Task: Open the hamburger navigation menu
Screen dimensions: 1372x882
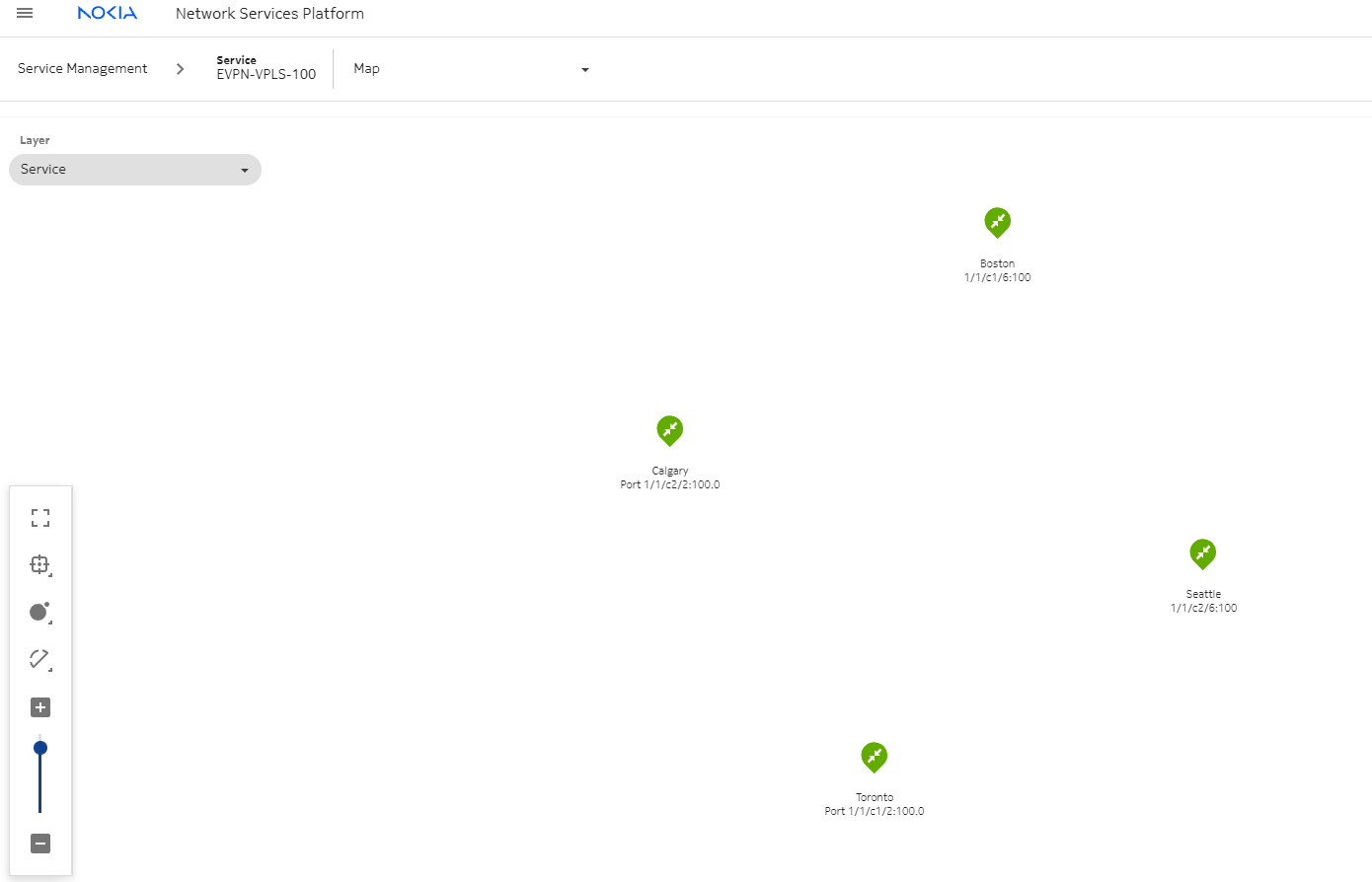Action: pos(25,14)
